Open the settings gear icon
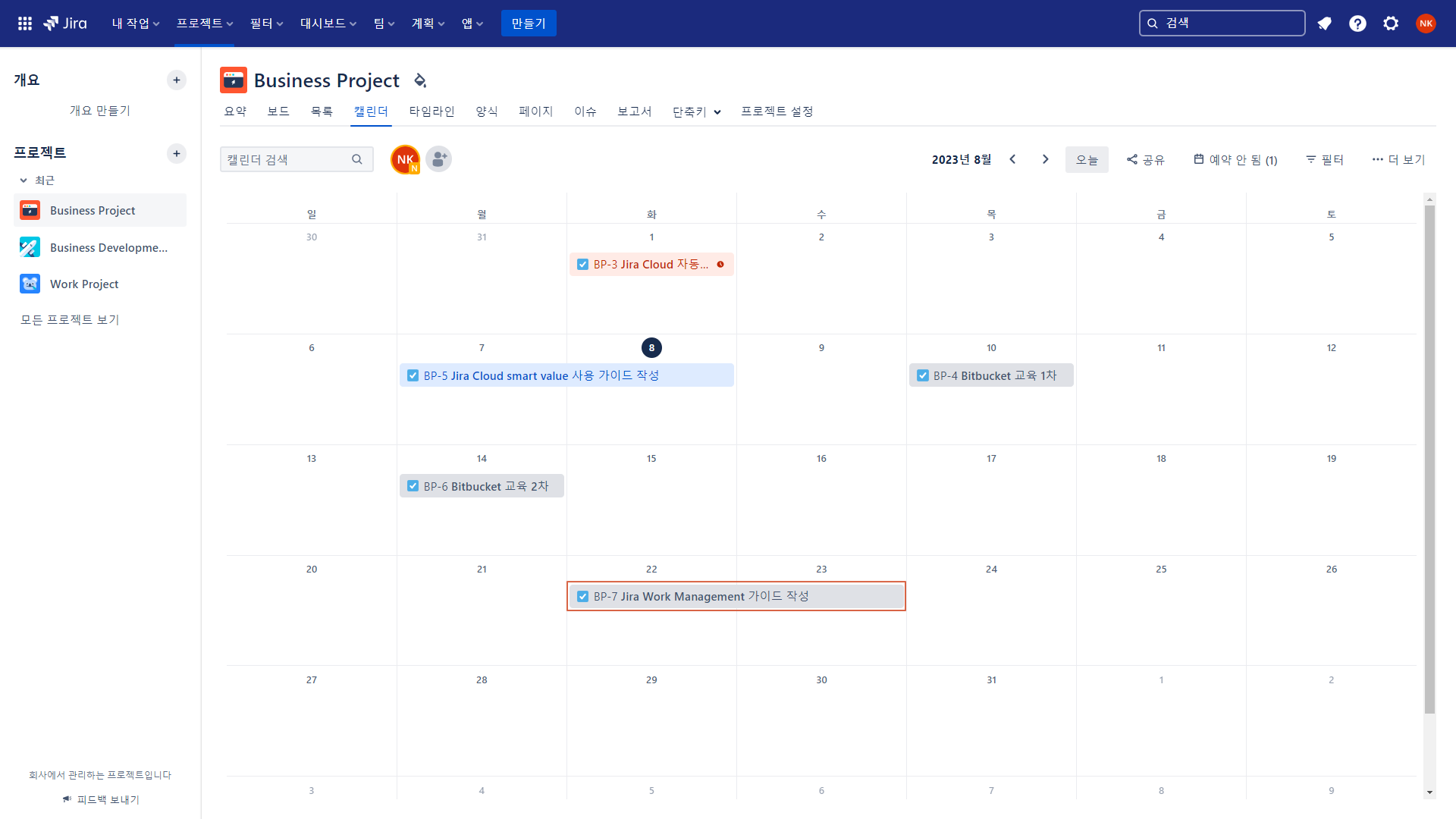Image resolution: width=1456 pixels, height=819 pixels. pos(1391,24)
